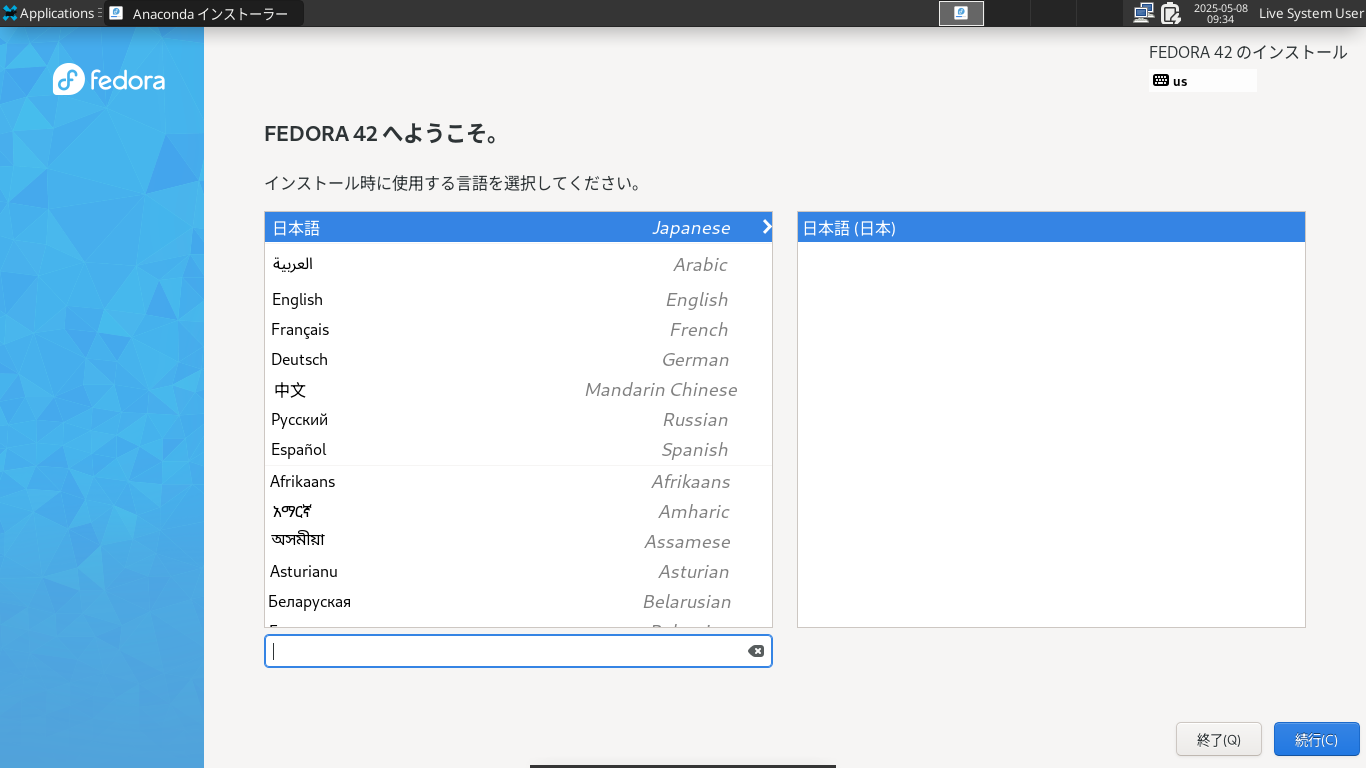
Task: Select Deutsch (German) in the language list
Action: [518, 359]
